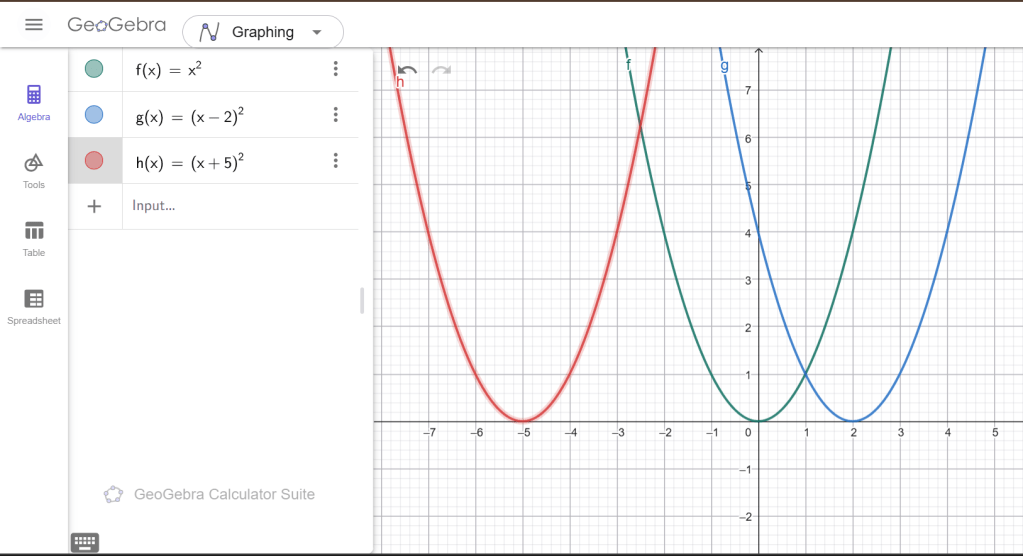The height and width of the screenshot is (556, 1023).
Task: Toggle visibility of function f(x)
Action: point(94,69)
